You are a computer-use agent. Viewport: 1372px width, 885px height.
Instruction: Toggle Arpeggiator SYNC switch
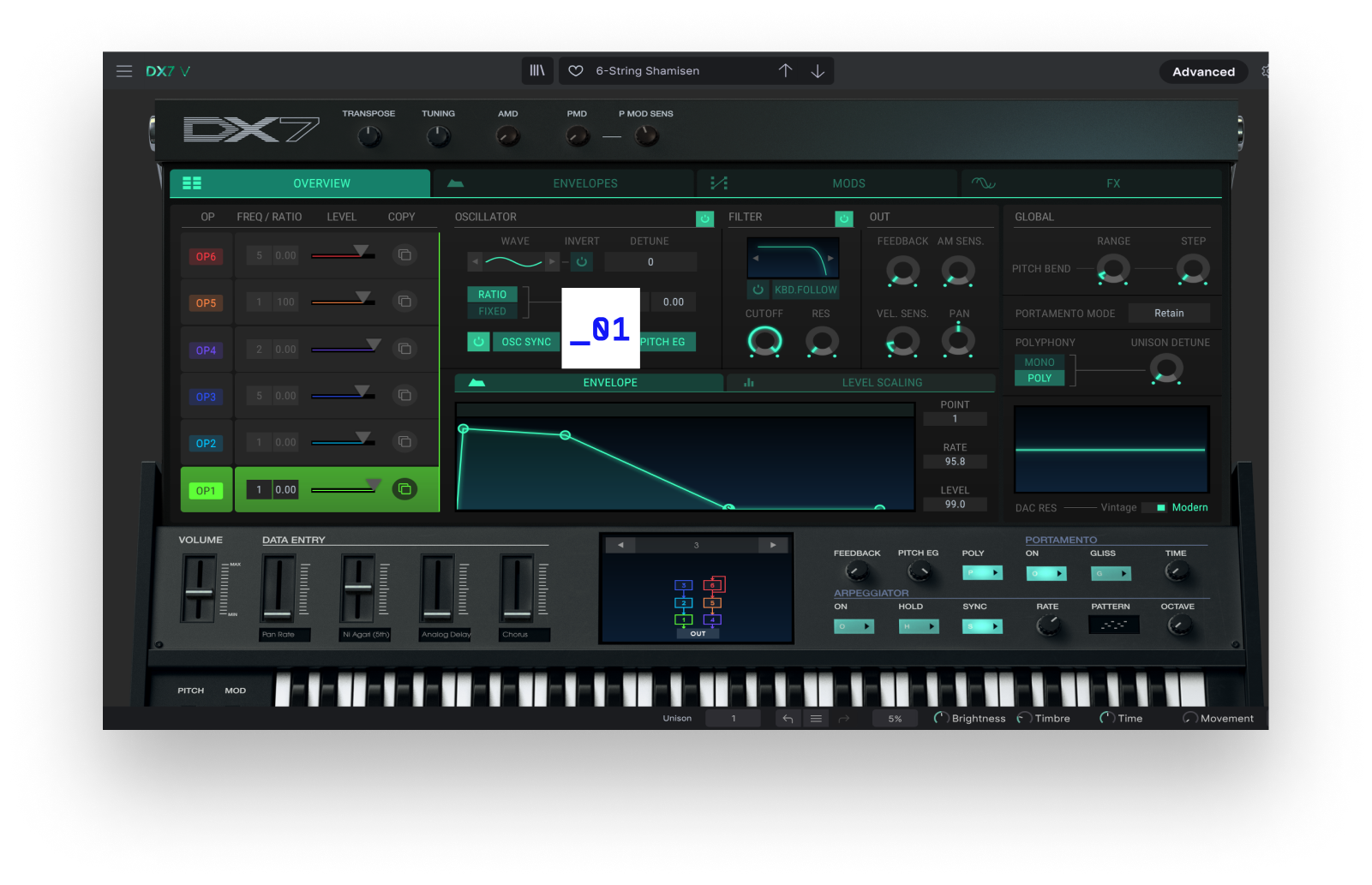coord(982,626)
